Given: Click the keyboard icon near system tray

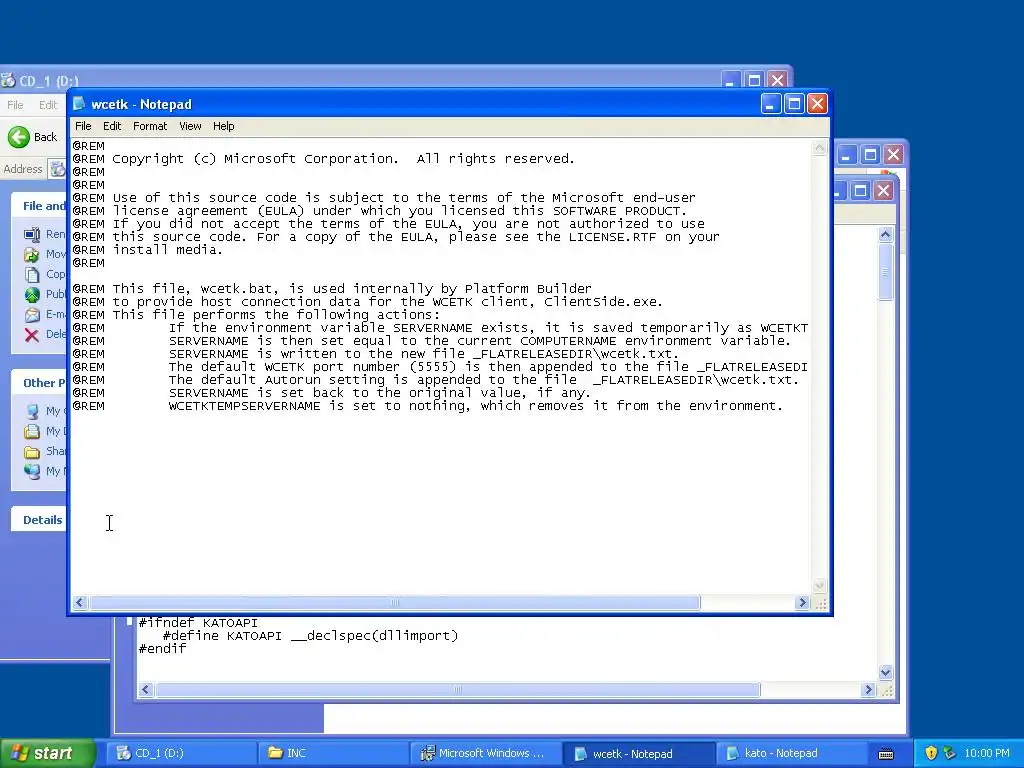Looking at the screenshot, I should [886, 754].
